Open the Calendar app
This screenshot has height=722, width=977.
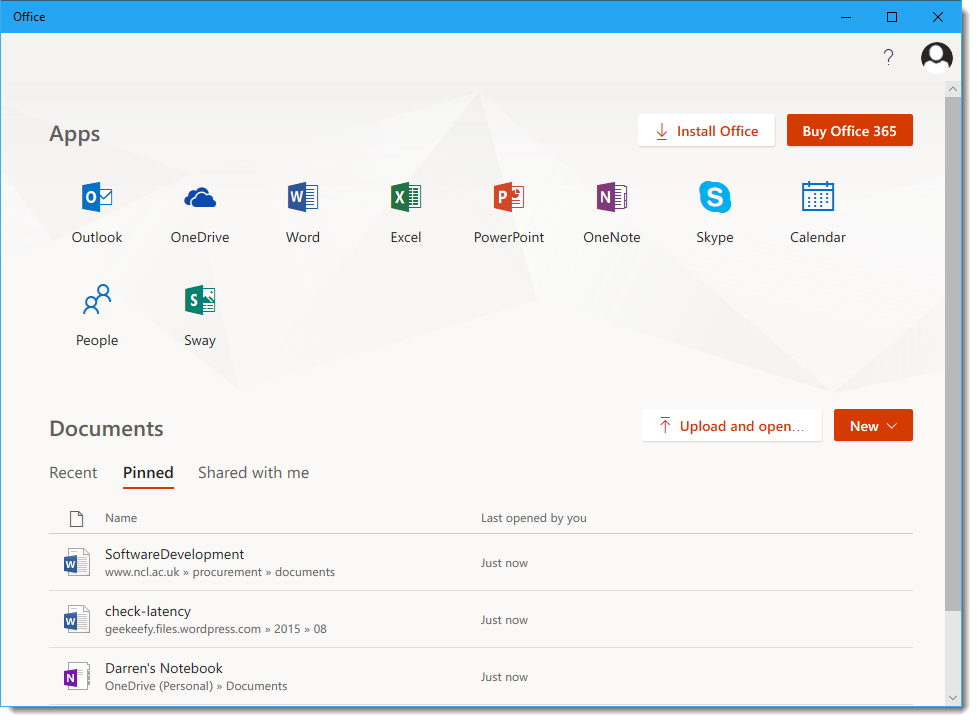pos(817,210)
